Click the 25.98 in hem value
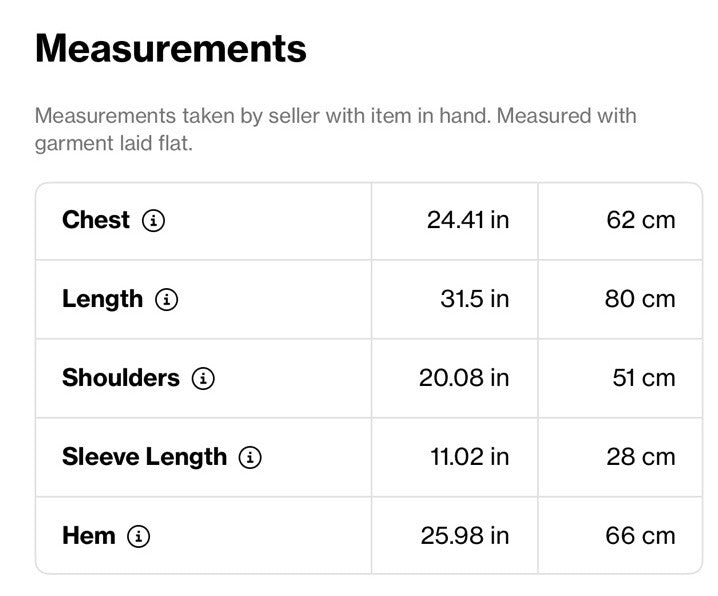The width and height of the screenshot is (718, 596). [x=465, y=536]
